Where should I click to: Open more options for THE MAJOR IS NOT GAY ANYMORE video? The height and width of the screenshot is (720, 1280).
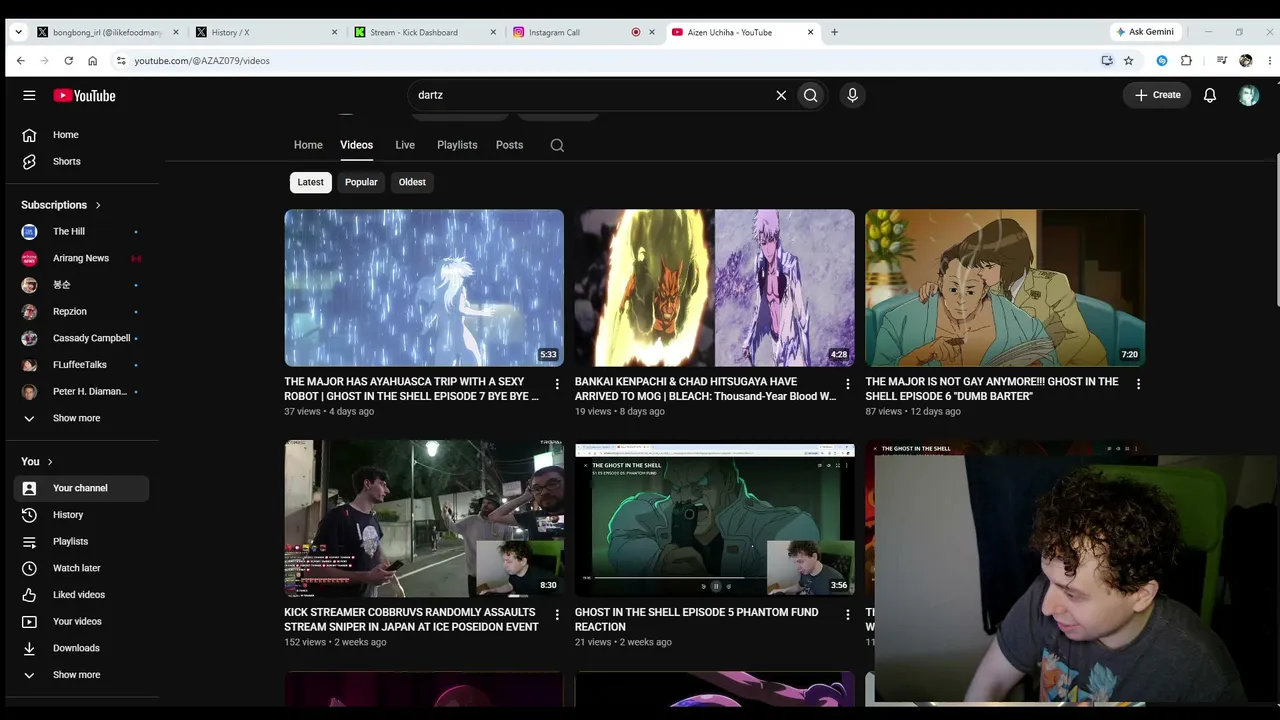(1138, 384)
